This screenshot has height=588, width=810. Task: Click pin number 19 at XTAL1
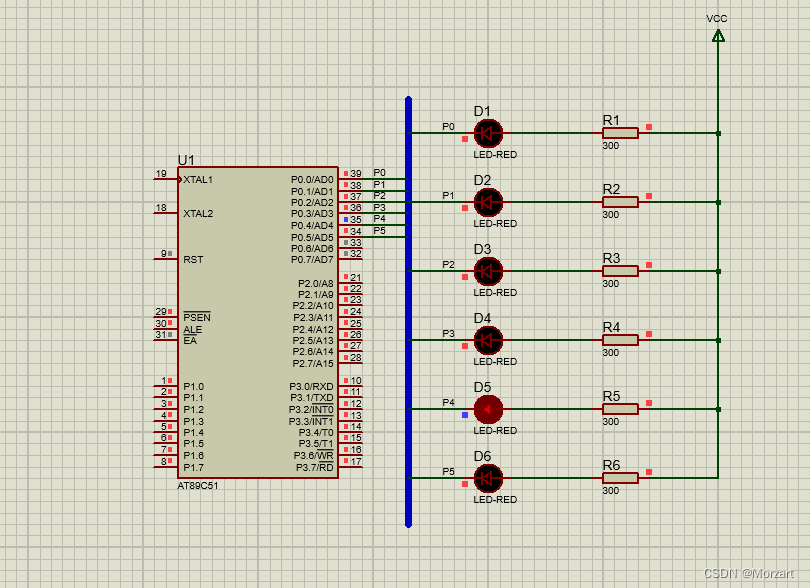[x=161, y=174]
